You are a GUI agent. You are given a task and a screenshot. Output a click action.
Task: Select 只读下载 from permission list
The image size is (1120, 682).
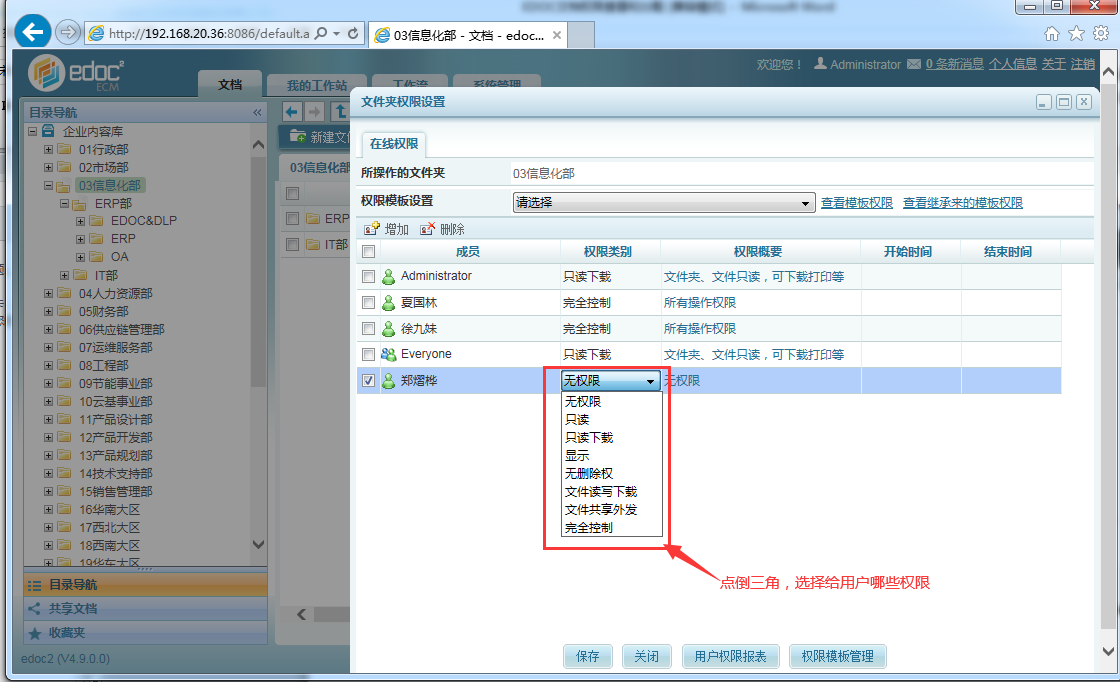589,438
